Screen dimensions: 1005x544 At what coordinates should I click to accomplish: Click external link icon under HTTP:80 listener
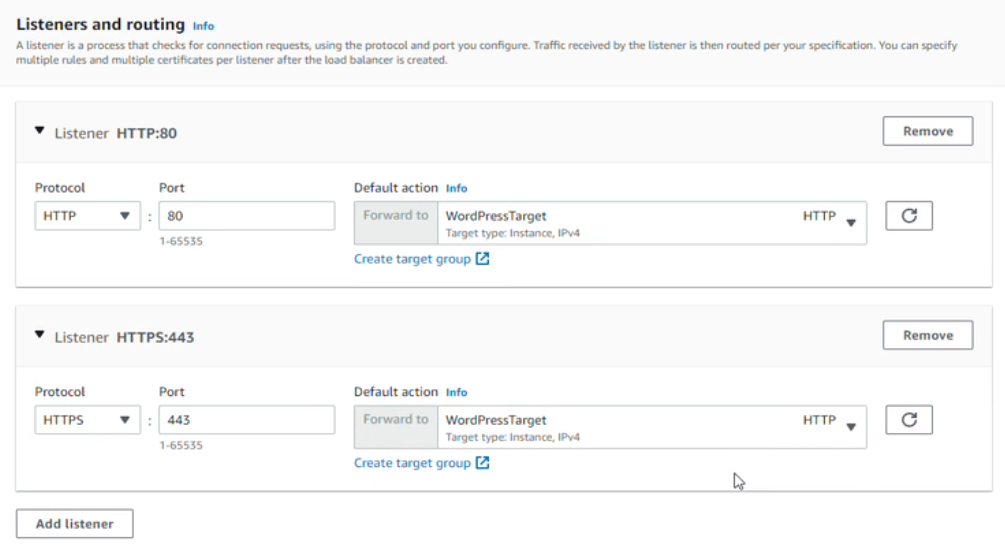click(x=483, y=259)
